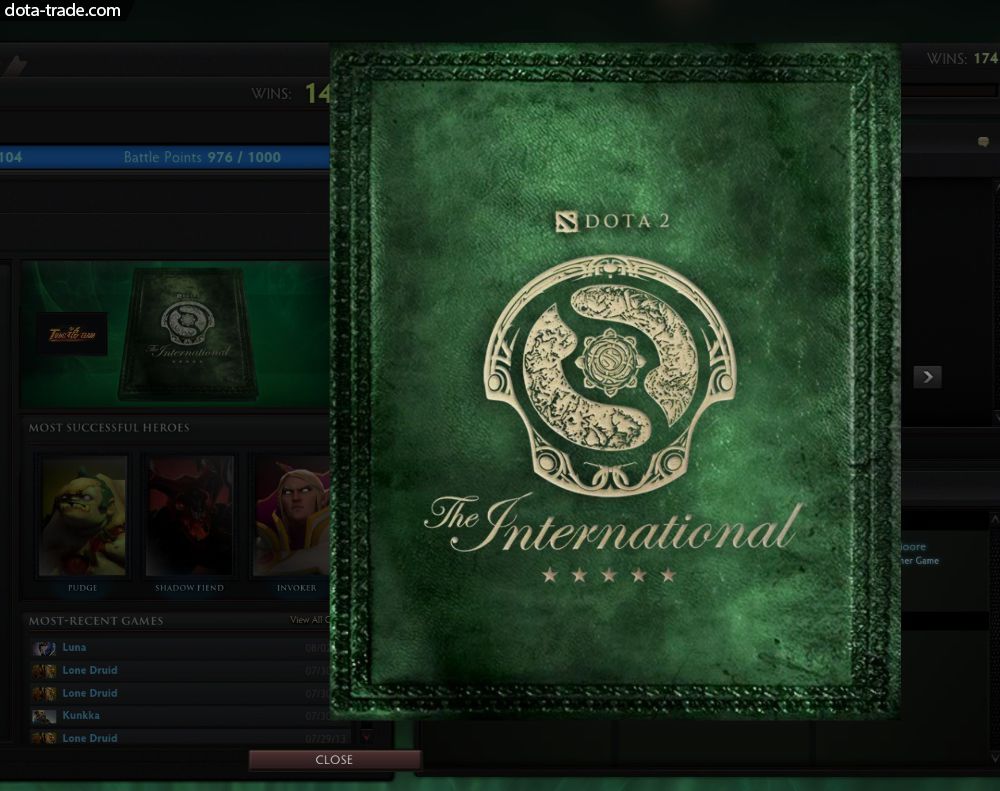The image size is (1000, 791).
Task: Click the Luna hero icon in recent games
Action: click(x=44, y=648)
